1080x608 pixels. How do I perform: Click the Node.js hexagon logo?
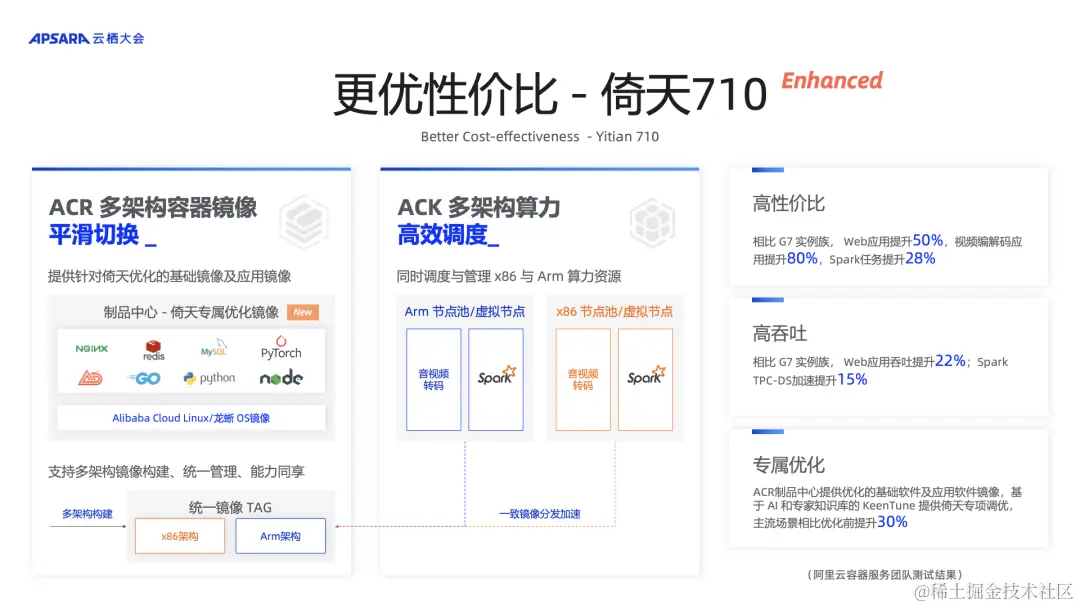282,379
